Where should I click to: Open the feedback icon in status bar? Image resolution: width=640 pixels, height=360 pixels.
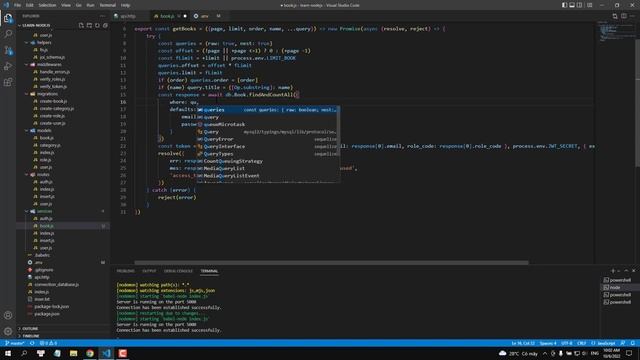623,343
